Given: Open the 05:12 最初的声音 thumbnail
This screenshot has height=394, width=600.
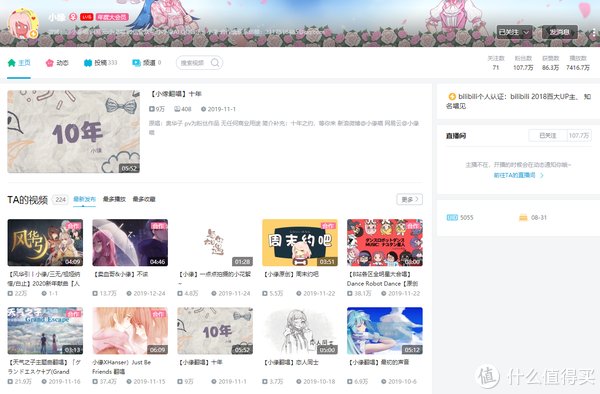Looking at the screenshot, I should click(x=385, y=331).
